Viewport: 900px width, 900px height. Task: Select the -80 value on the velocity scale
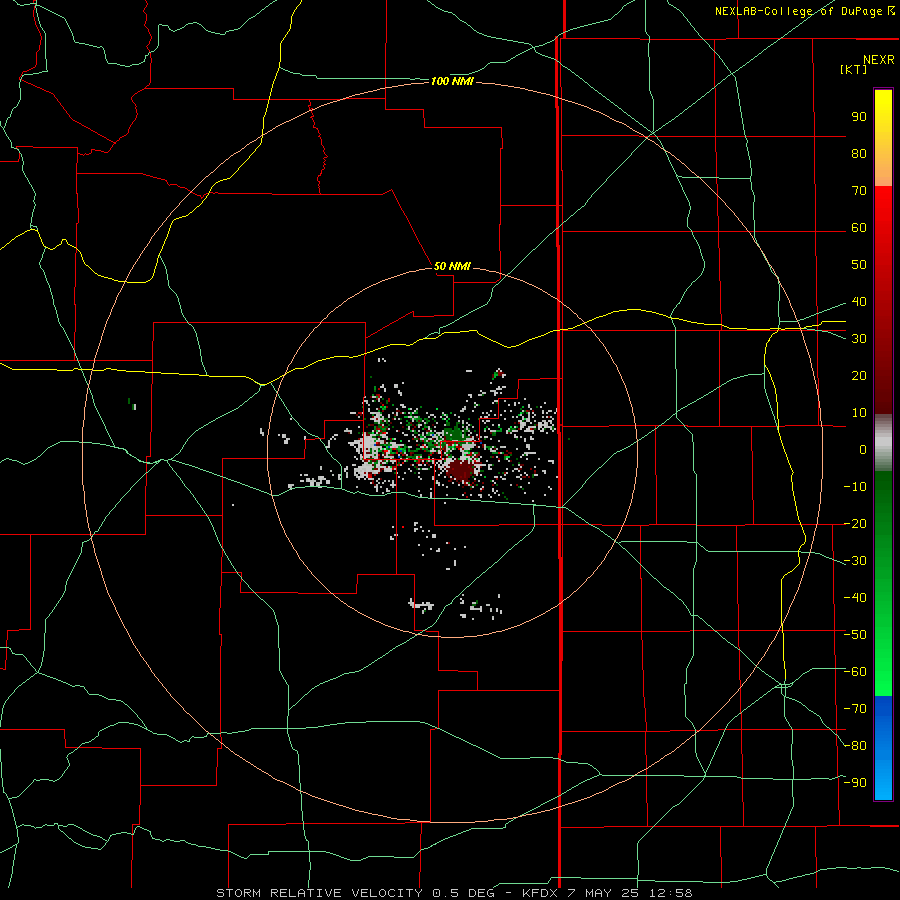(x=855, y=746)
